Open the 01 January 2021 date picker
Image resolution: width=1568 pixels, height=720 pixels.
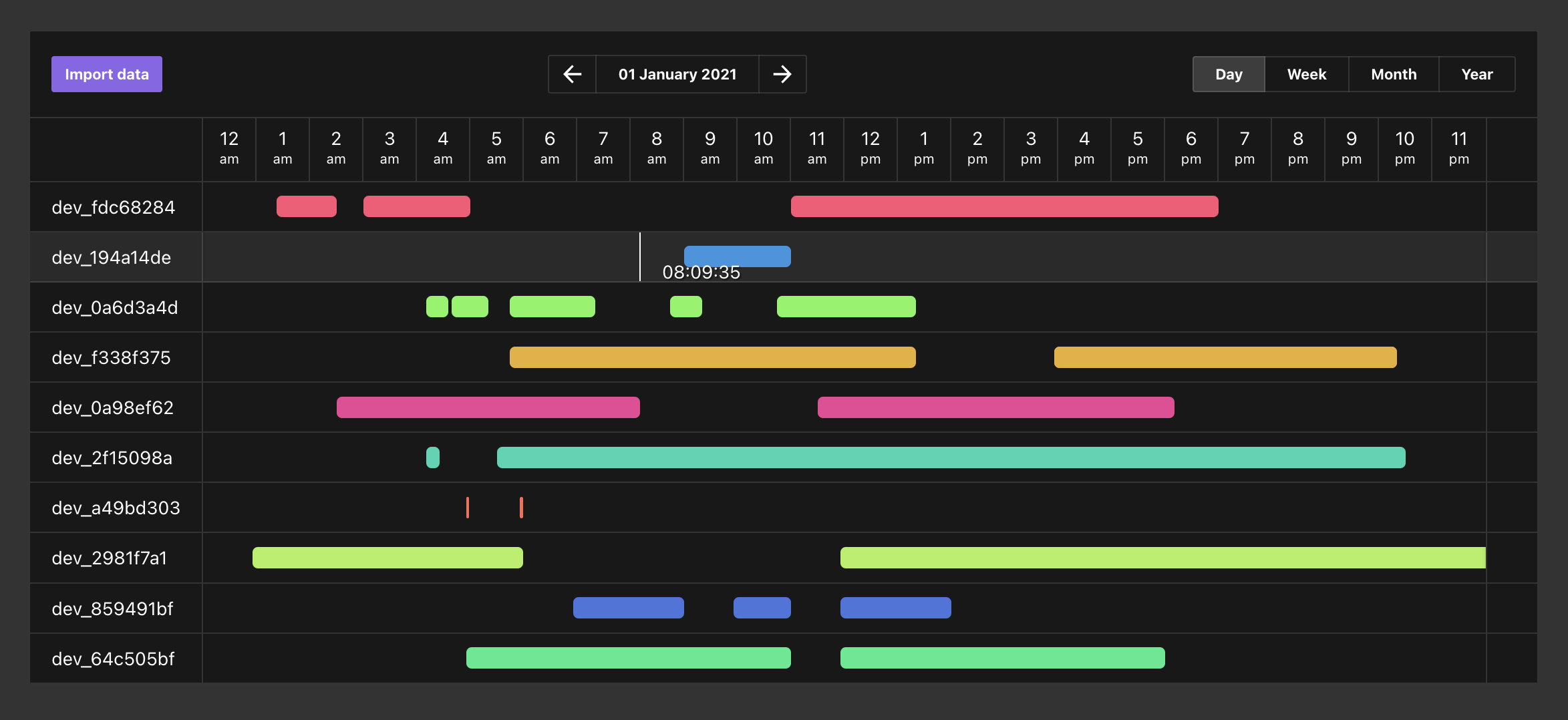pyautogui.click(x=677, y=74)
